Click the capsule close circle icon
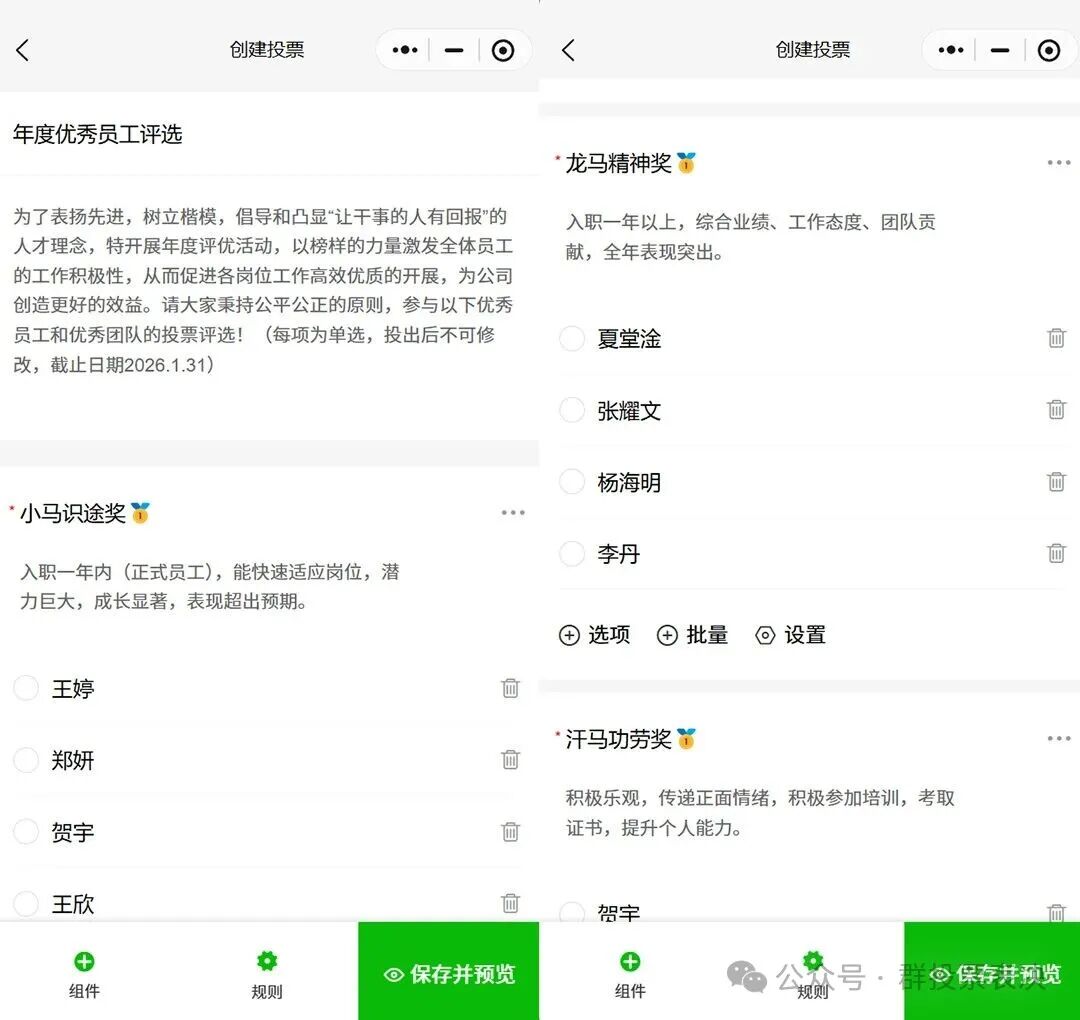 (503, 49)
